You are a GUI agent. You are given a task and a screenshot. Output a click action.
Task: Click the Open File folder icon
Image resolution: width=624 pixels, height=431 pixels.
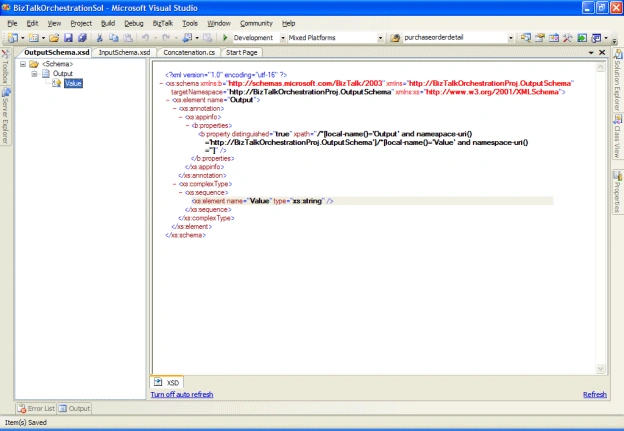(x=55, y=38)
